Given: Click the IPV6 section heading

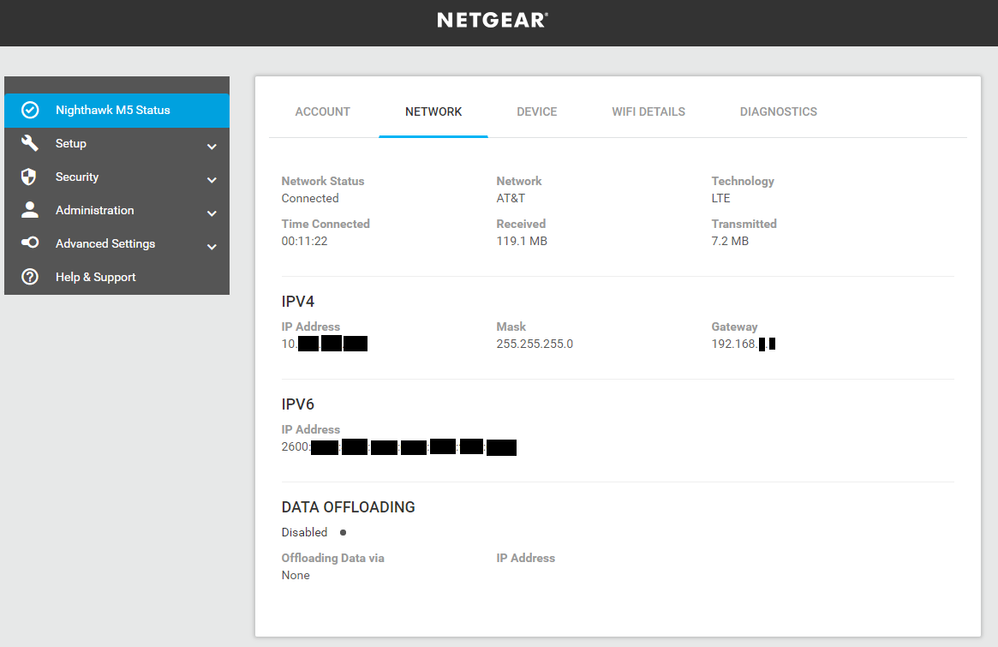Looking at the screenshot, I should tap(298, 405).
